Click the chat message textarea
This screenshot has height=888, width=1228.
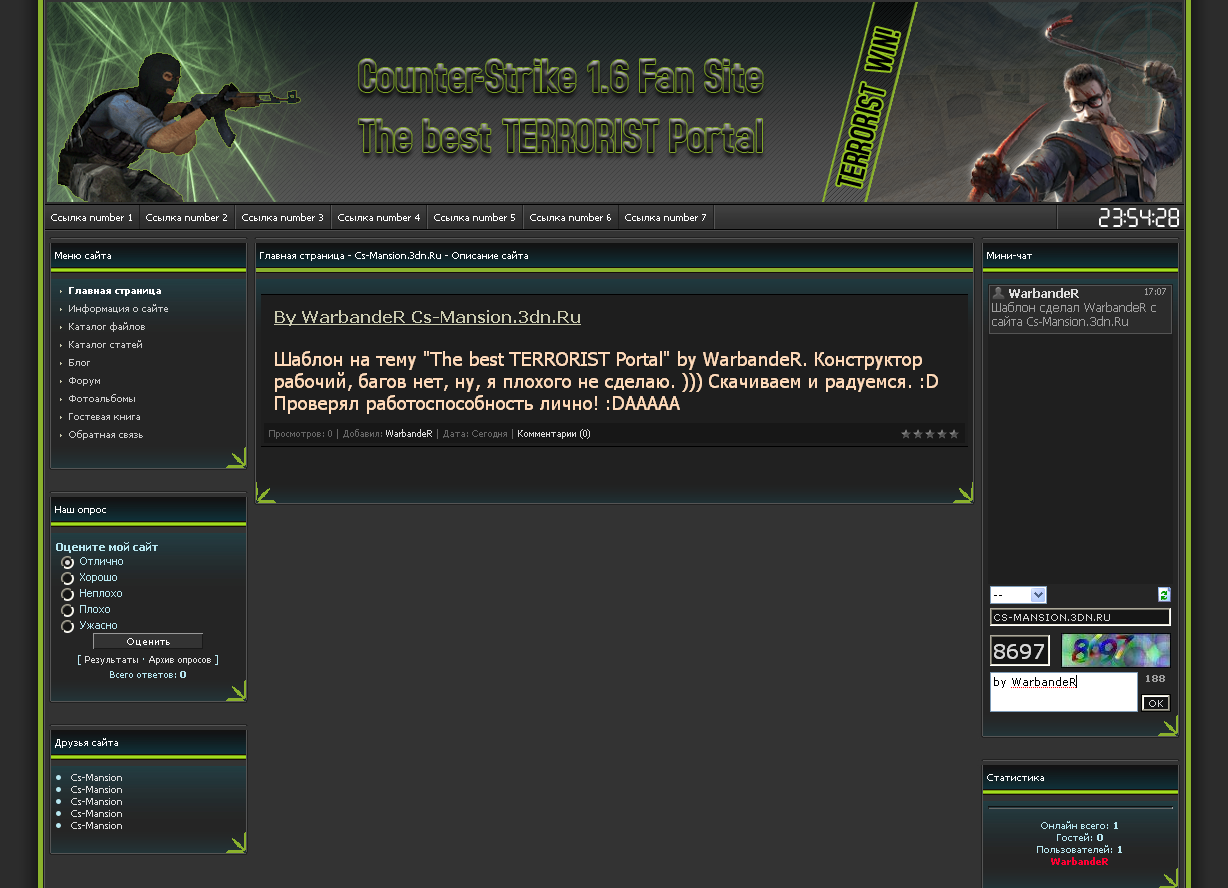tap(1064, 692)
